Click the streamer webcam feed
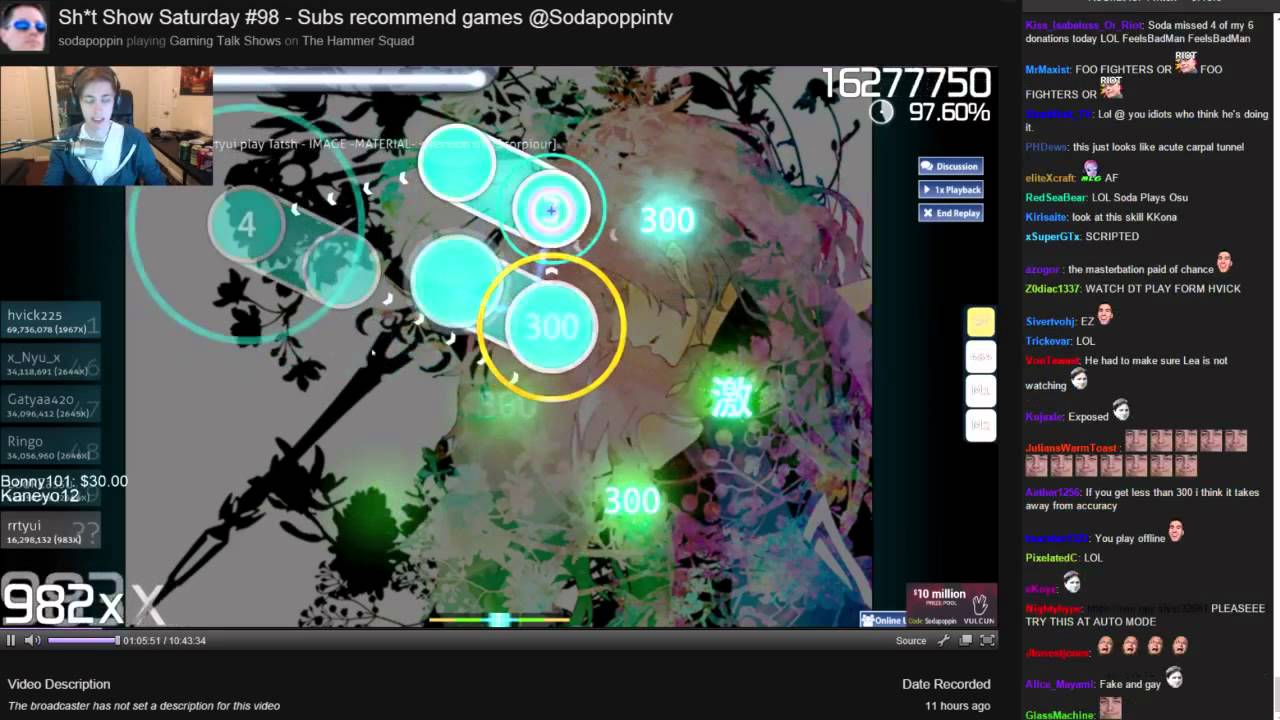This screenshot has width=1280, height=720. coord(106,126)
